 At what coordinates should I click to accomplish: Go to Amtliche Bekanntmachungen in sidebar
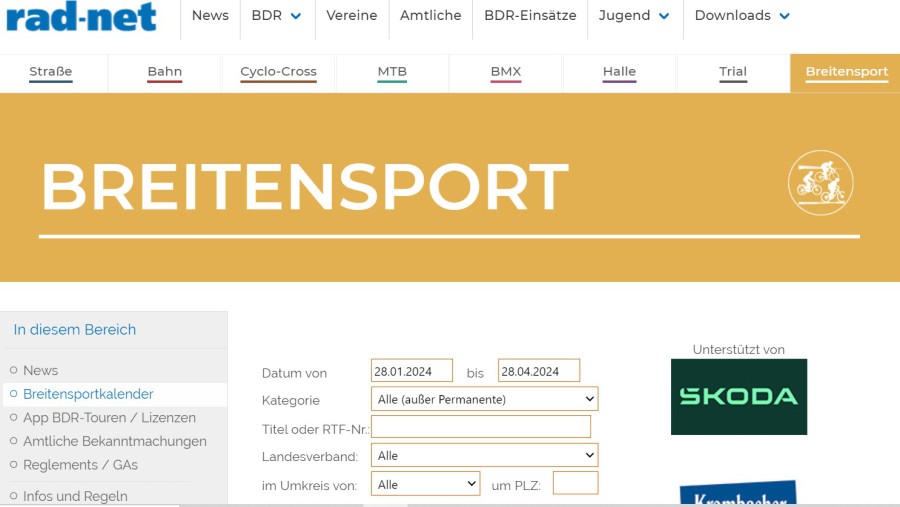click(x=114, y=441)
